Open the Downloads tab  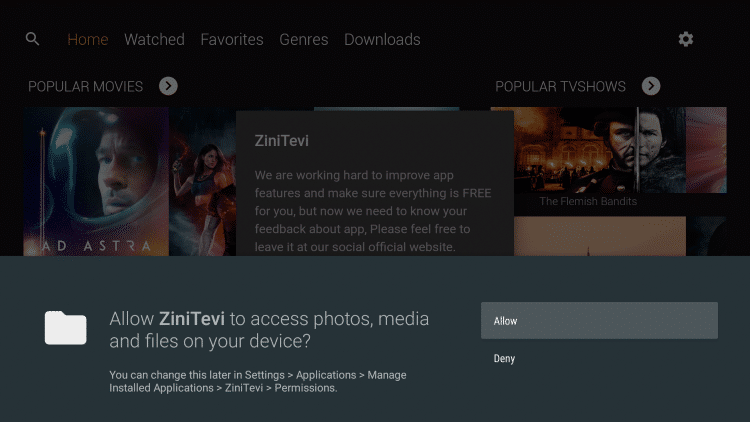pyautogui.click(x=382, y=39)
